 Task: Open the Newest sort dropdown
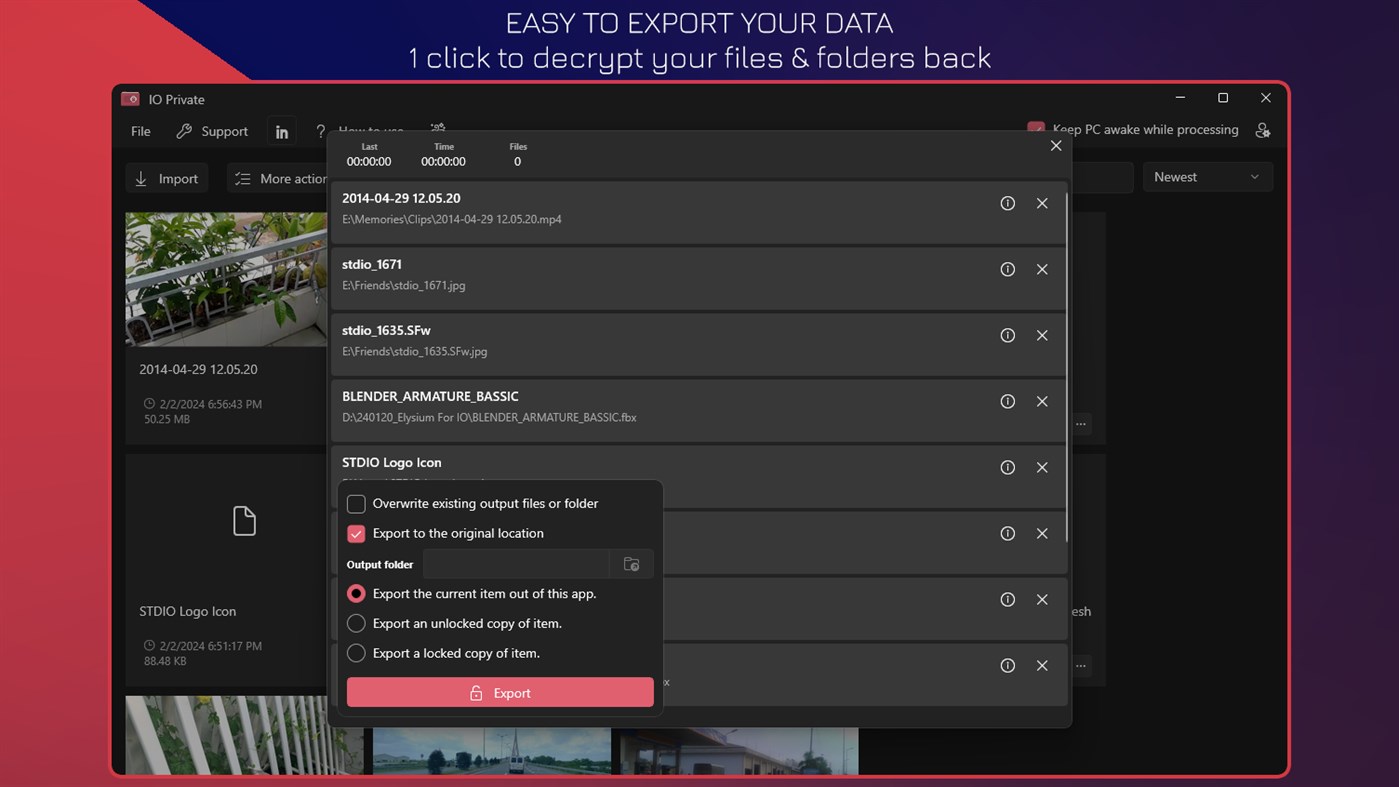coord(1208,177)
